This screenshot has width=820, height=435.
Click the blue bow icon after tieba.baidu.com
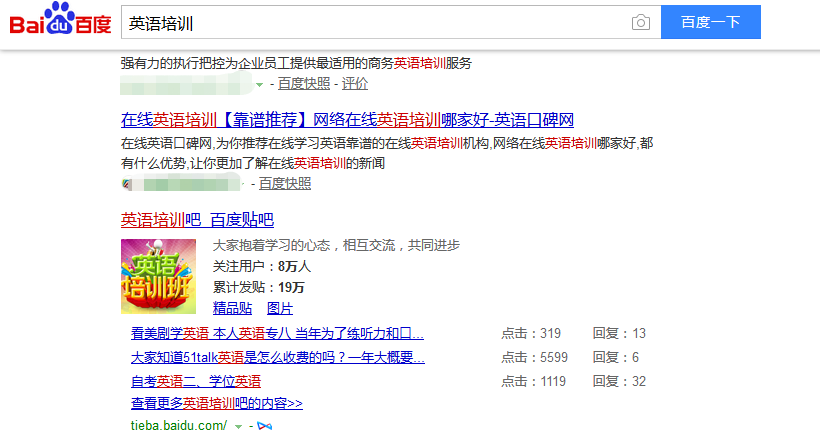point(265,426)
